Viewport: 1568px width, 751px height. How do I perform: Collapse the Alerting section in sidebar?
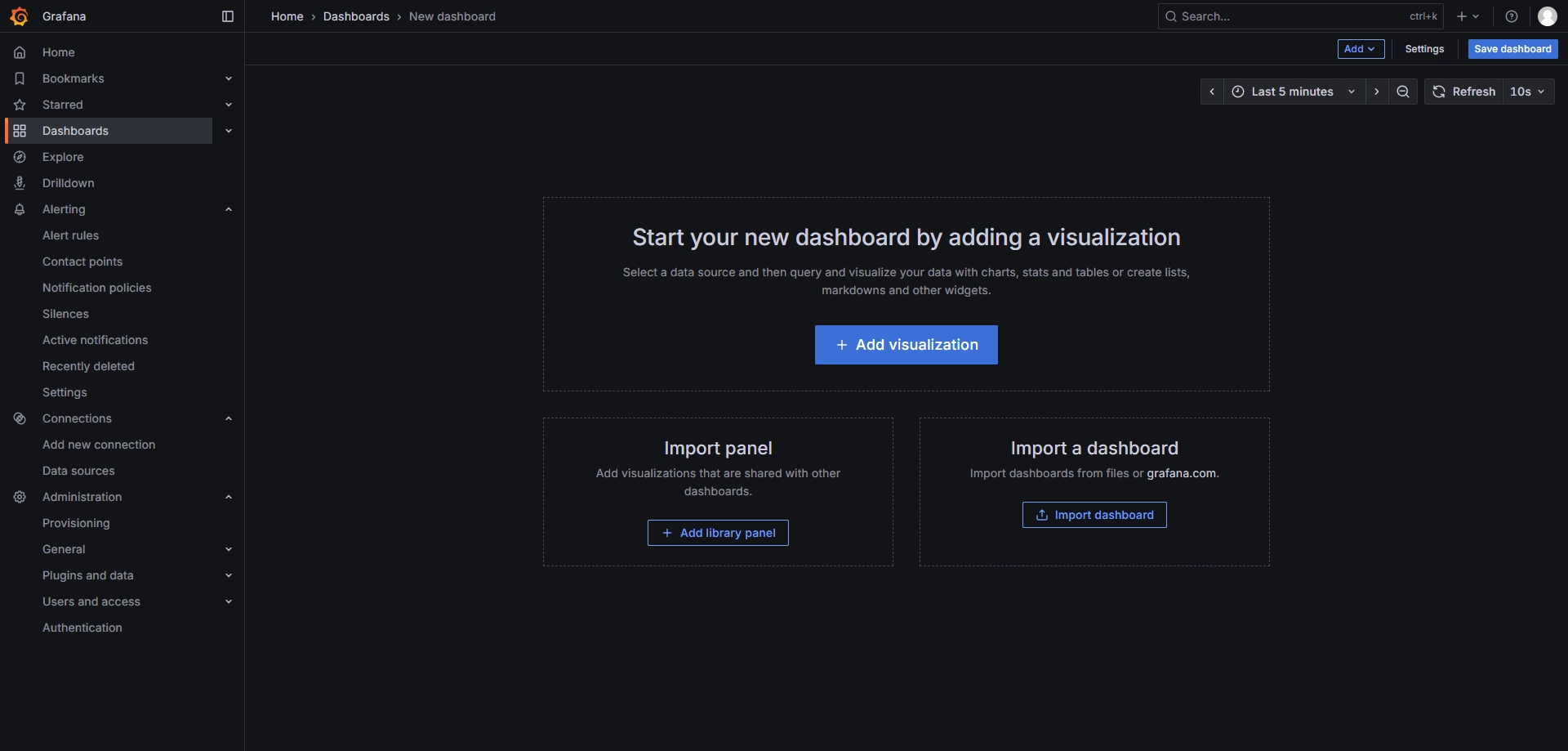229,209
